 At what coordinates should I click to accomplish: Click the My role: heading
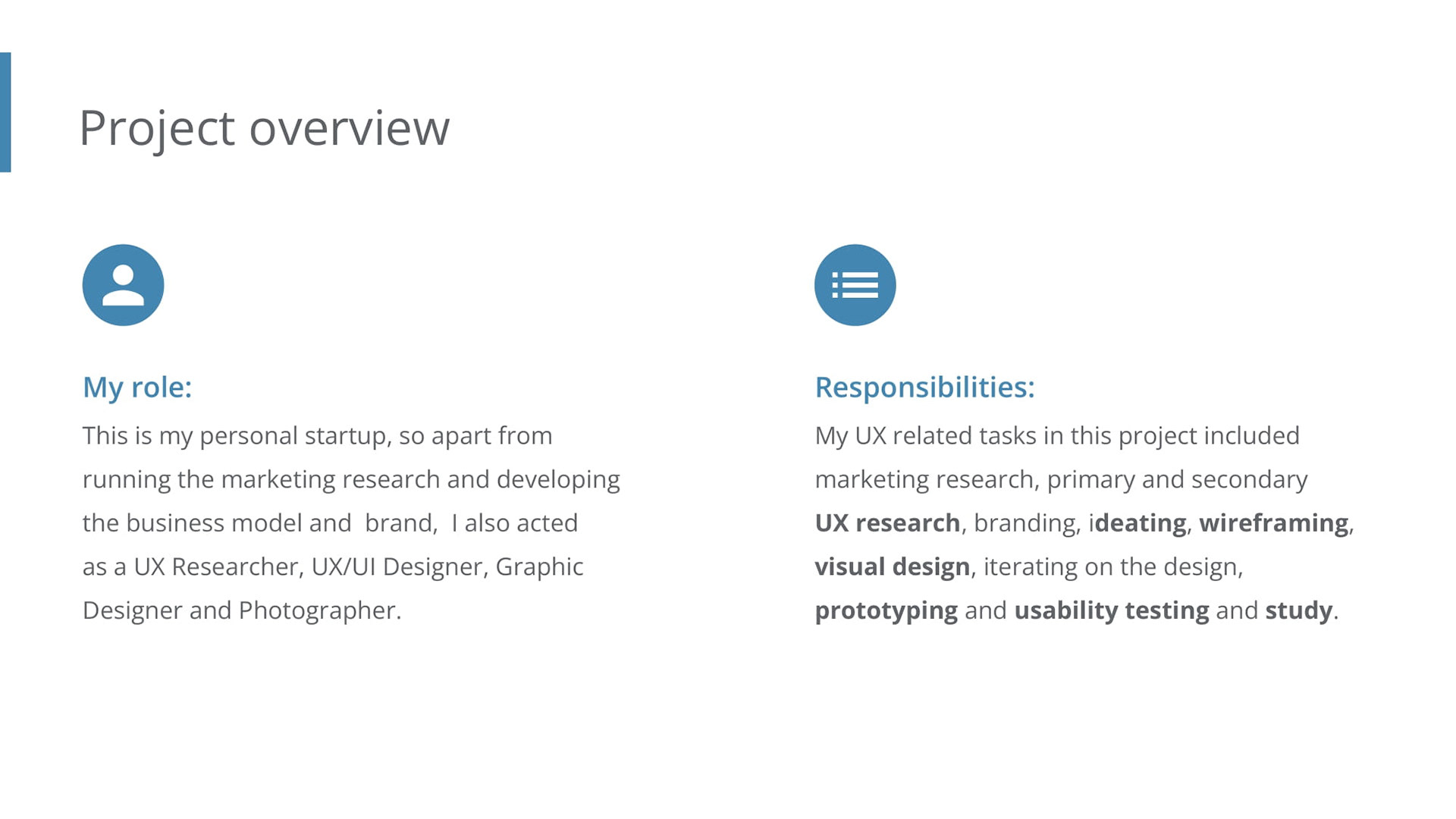coord(137,388)
